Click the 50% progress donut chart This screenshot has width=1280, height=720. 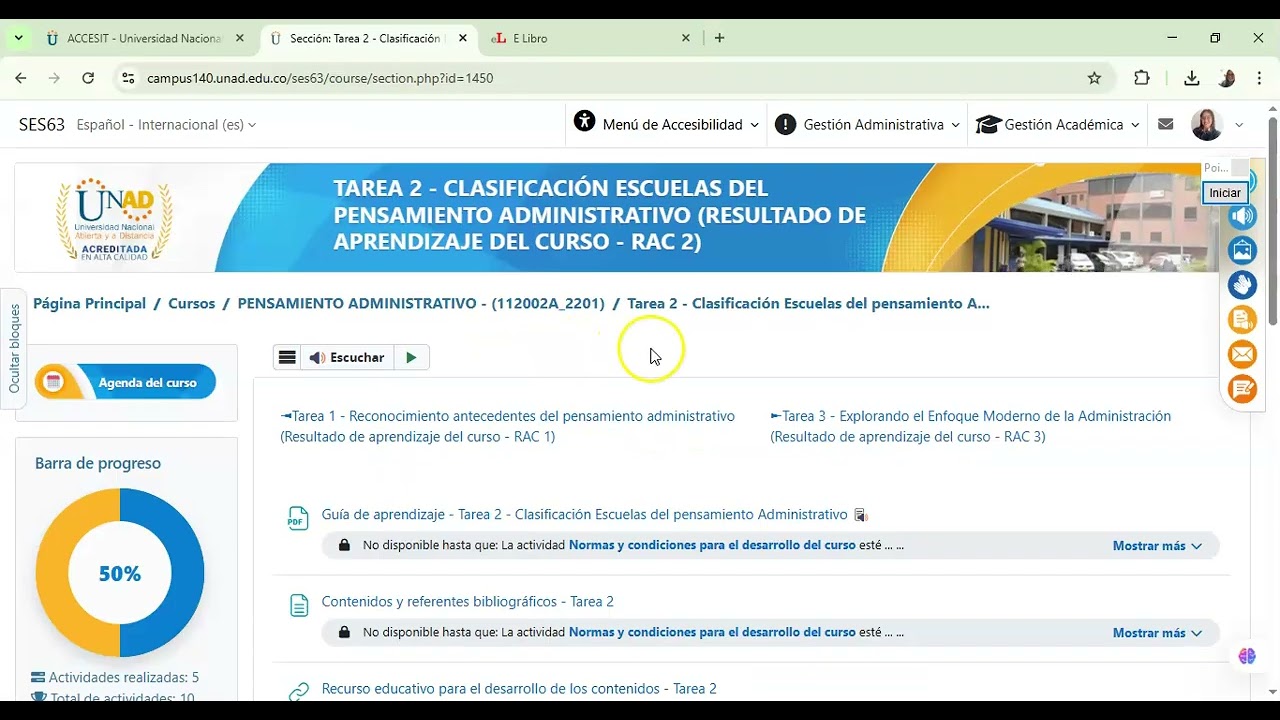point(120,573)
